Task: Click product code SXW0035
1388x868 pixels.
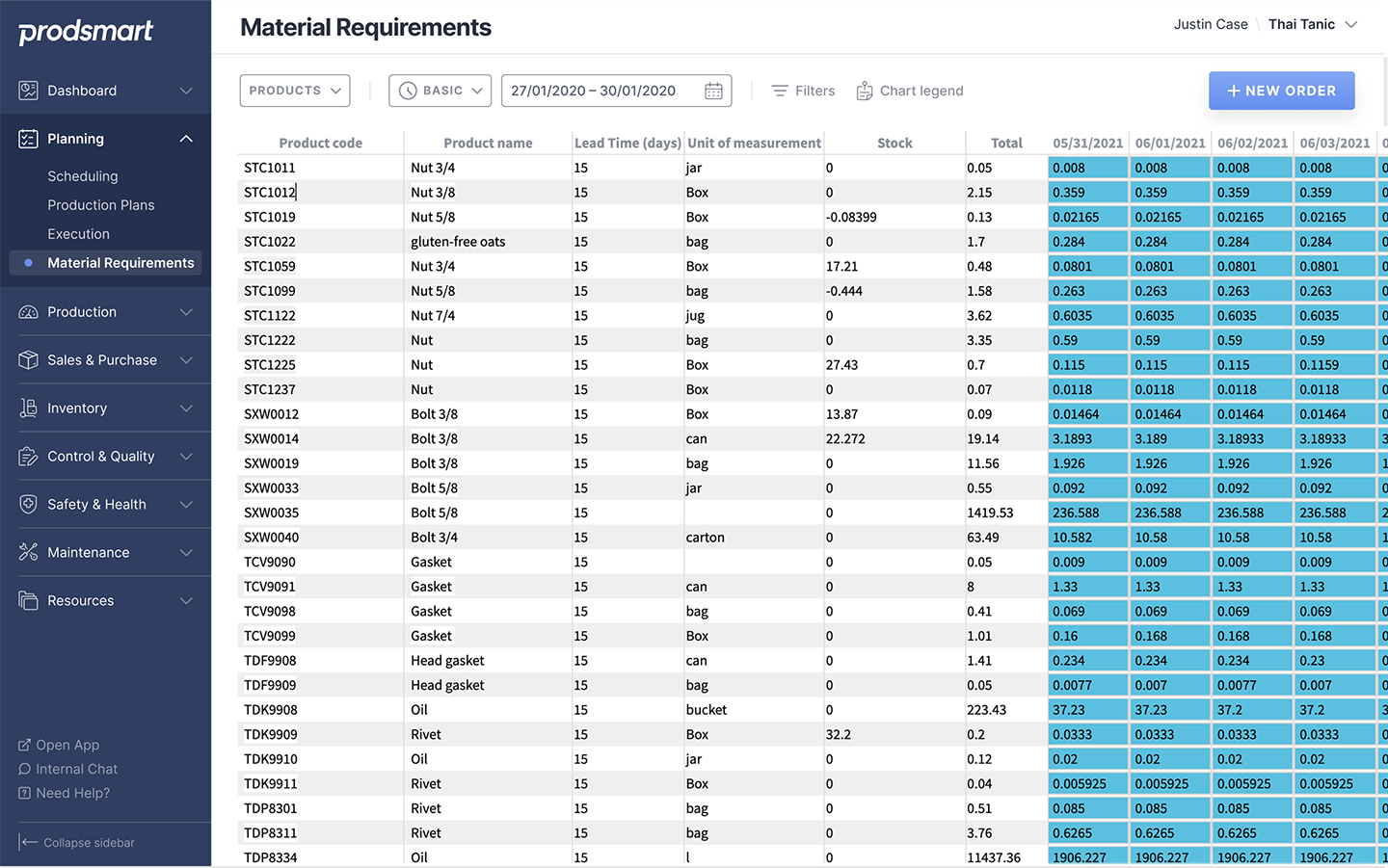Action: point(271,513)
